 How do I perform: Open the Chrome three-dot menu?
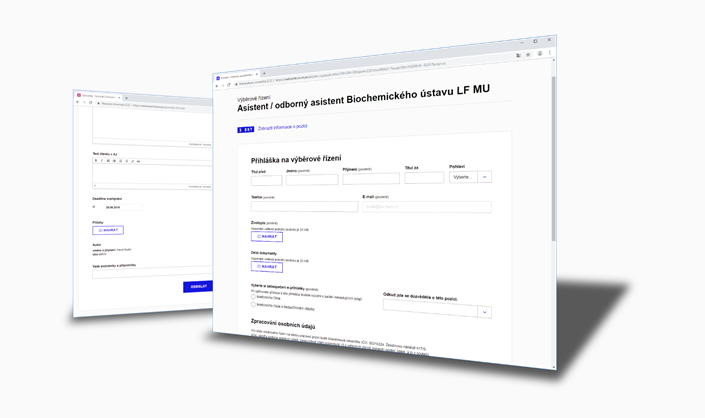pos(549,53)
